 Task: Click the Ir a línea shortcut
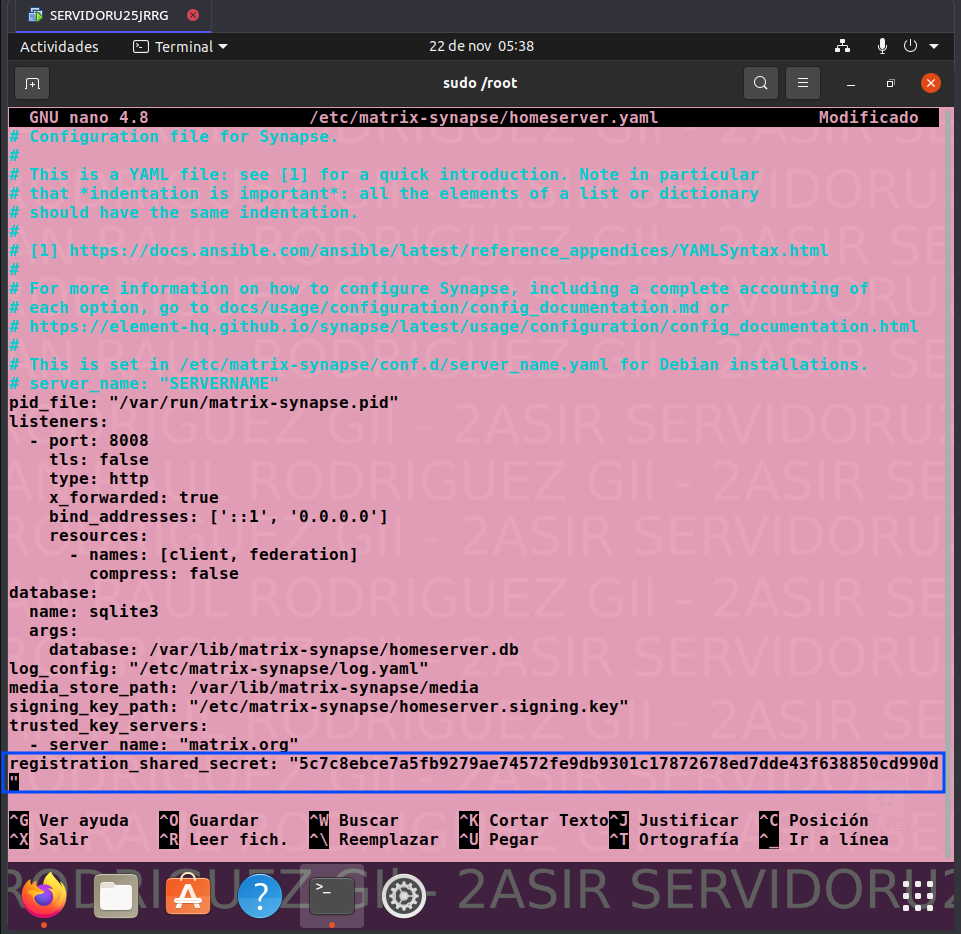[824, 840]
